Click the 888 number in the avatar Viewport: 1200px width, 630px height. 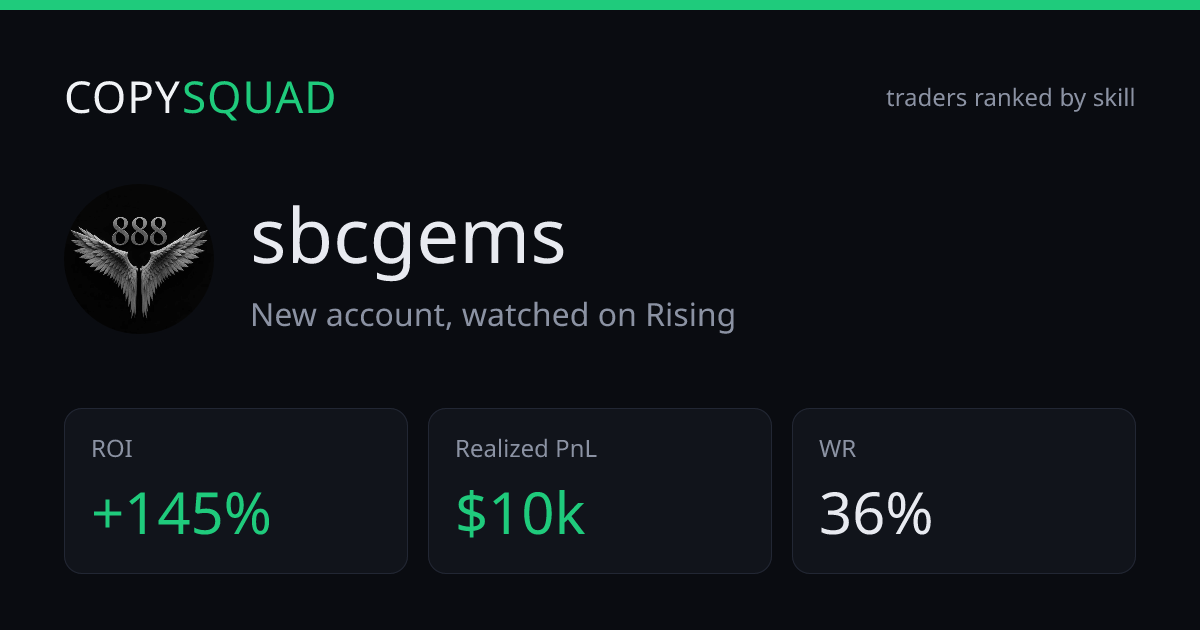pos(139,232)
